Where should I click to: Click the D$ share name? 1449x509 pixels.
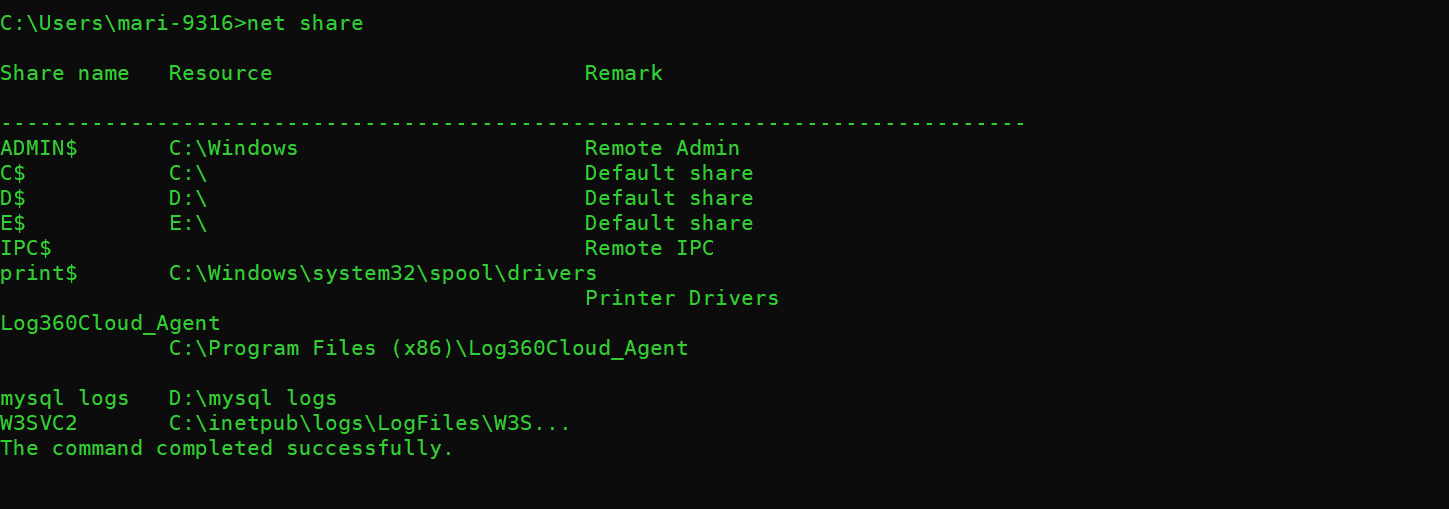click(x=13, y=198)
